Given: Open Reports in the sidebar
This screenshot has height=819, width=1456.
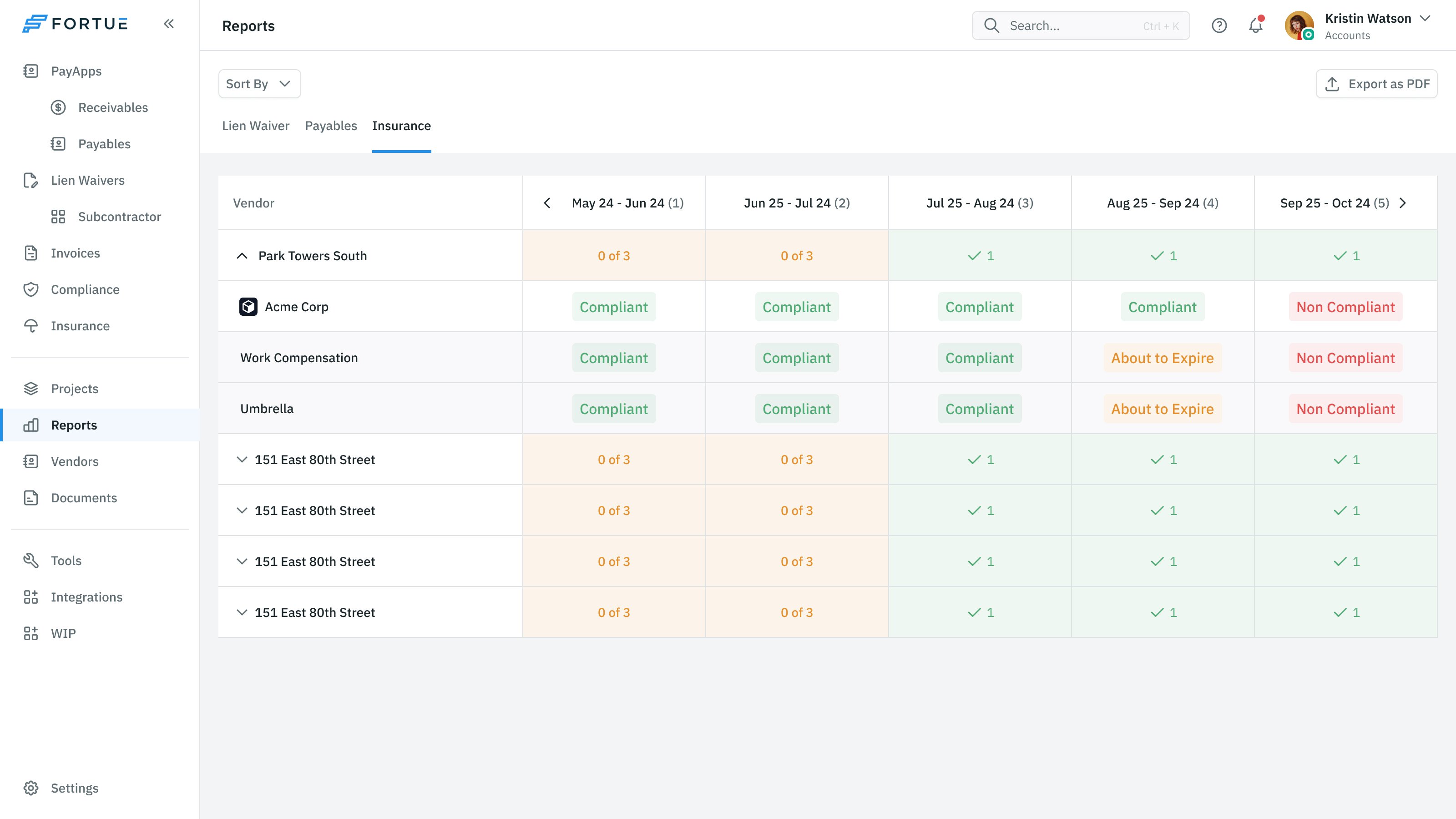Looking at the screenshot, I should (100, 425).
